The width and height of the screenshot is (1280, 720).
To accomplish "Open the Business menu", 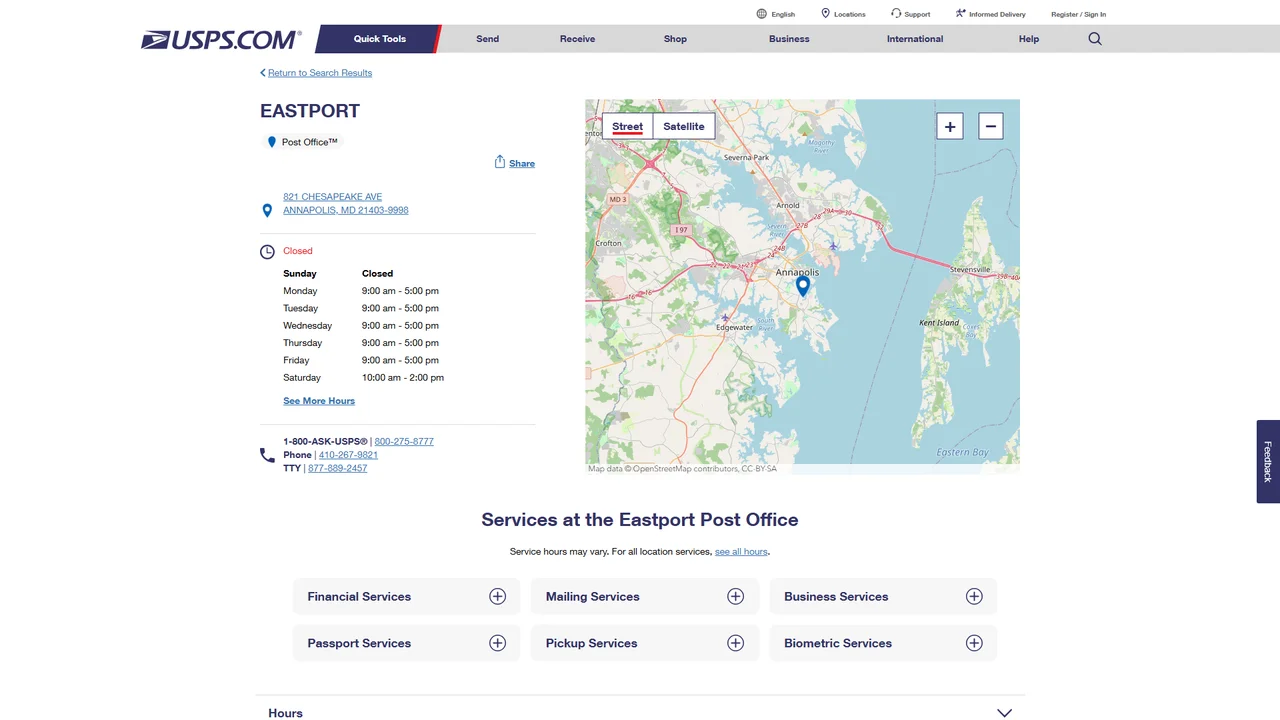I will 789,39.
